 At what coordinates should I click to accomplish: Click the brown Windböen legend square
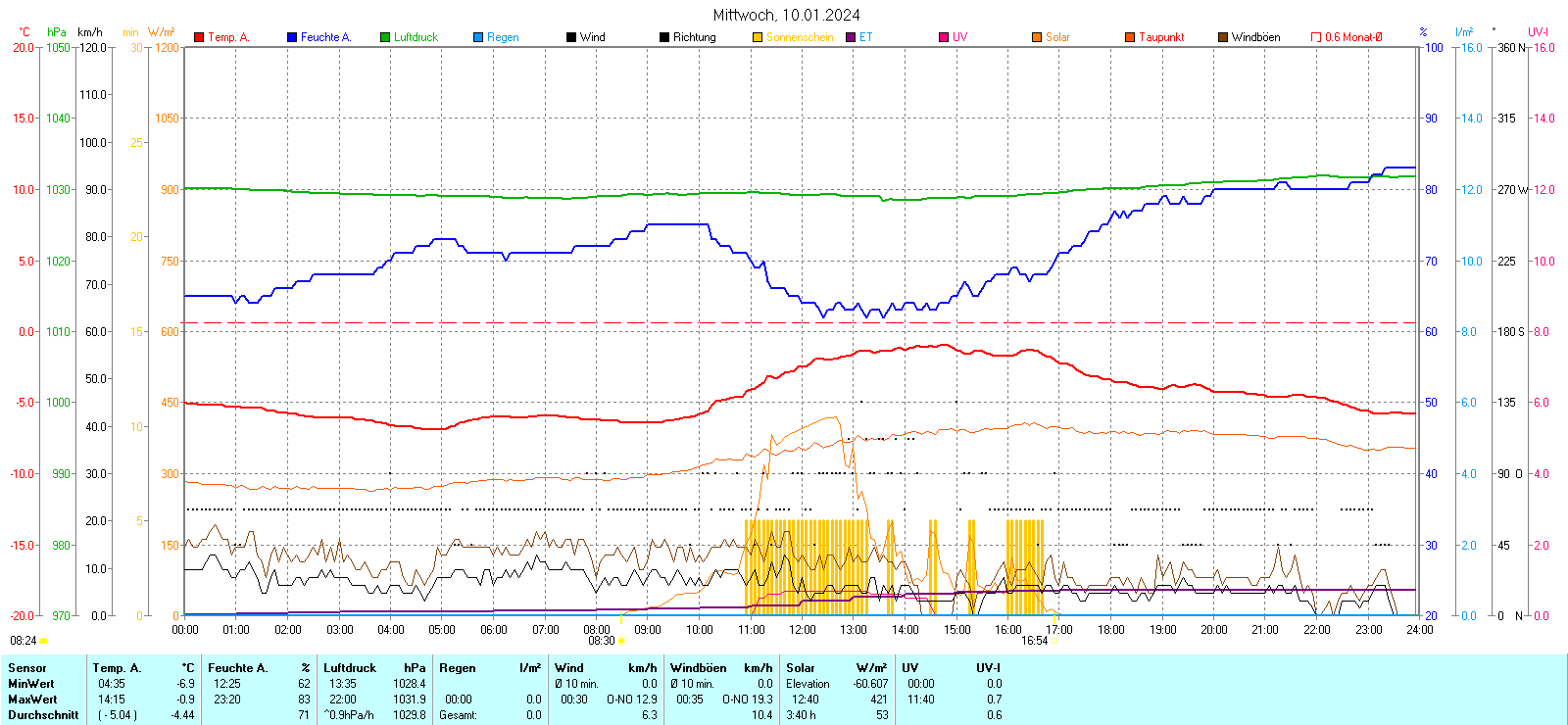coord(1223,37)
